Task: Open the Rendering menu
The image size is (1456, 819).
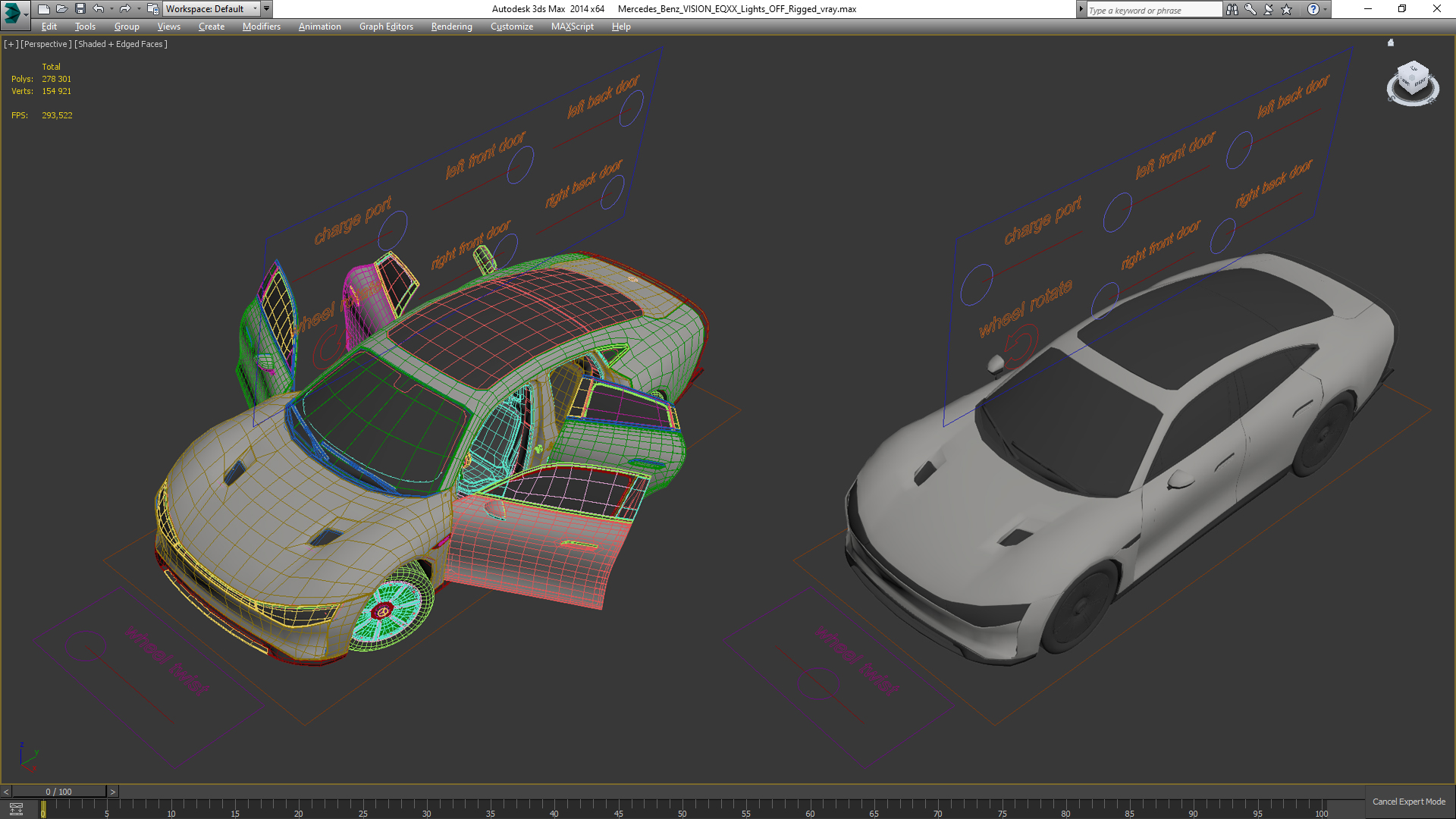Action: (x=451, y=27)
